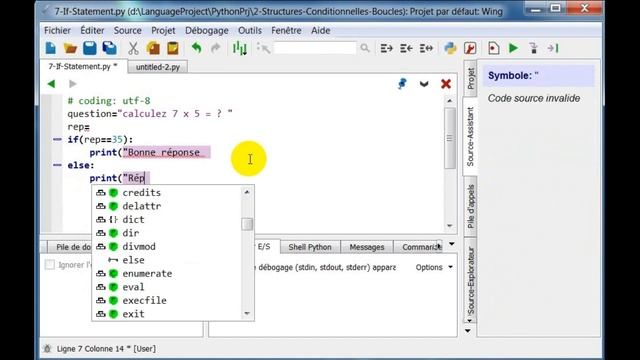Paste from clipboard icon
The image size is (640, 360).
point(173,48)
